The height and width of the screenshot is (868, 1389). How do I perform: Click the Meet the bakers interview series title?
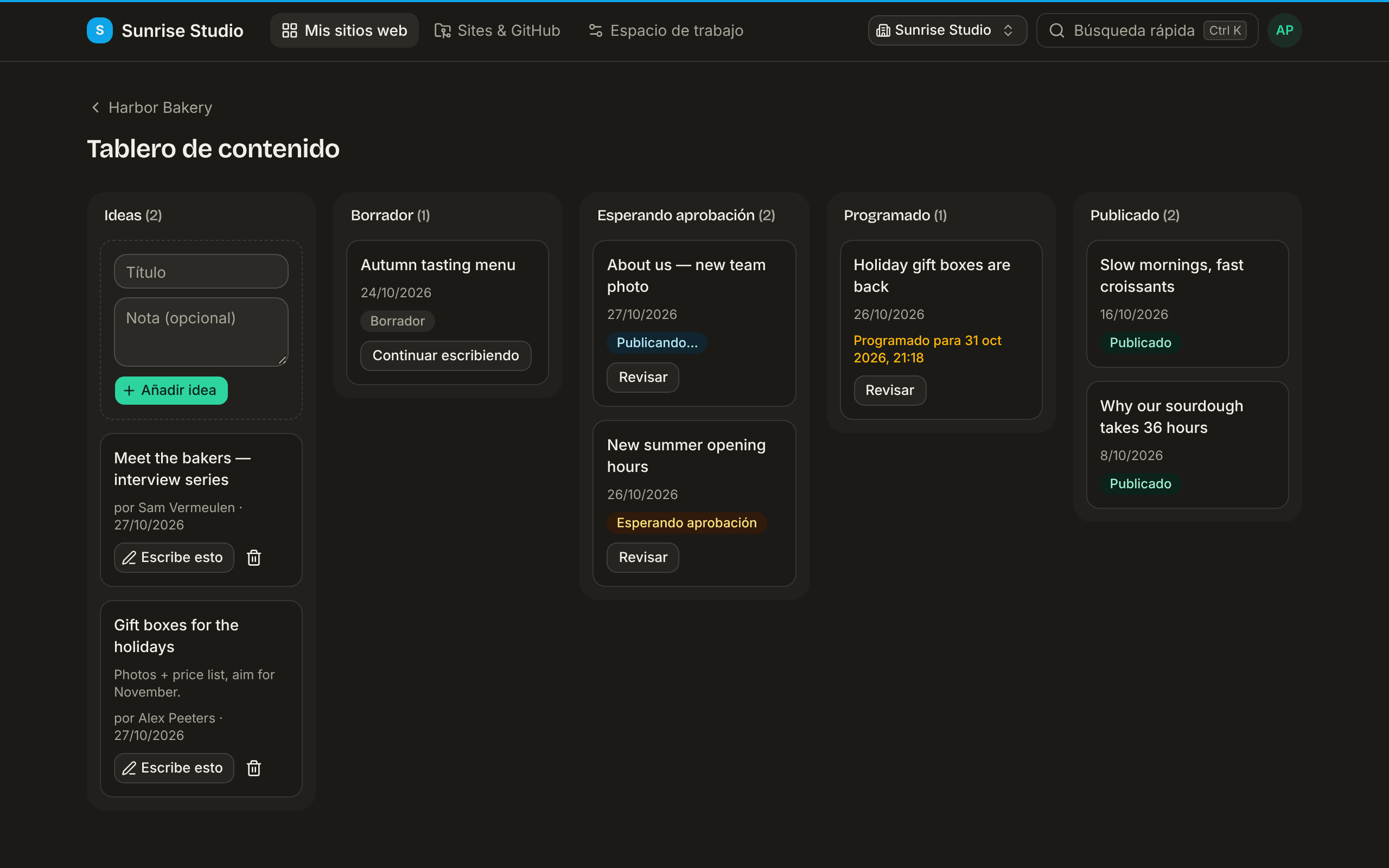point(182,468)
